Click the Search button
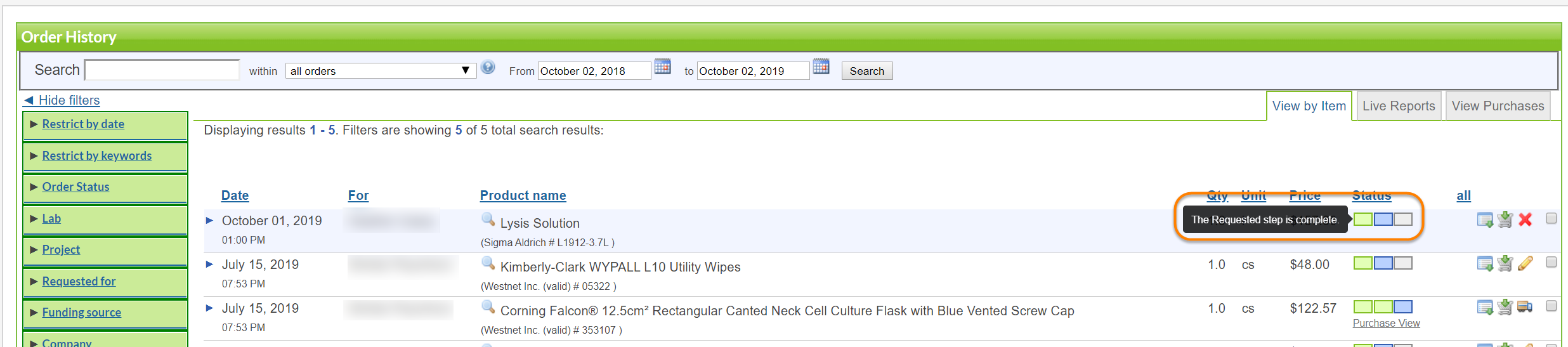The image size is (1568, 347). pos(866,71)
